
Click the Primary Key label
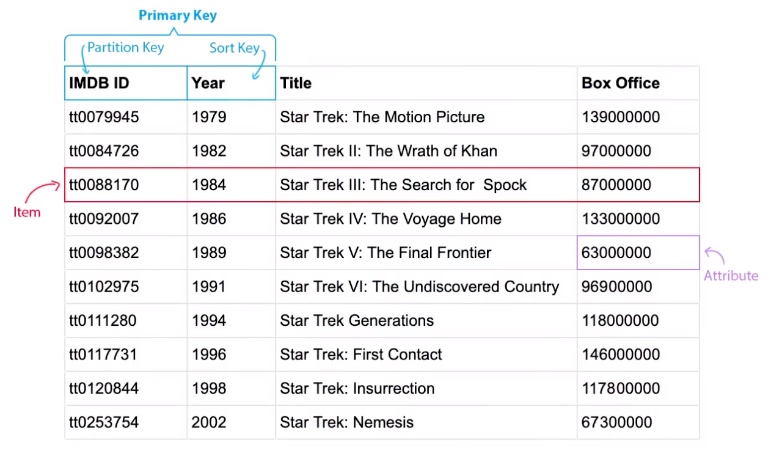click(177, 15)
